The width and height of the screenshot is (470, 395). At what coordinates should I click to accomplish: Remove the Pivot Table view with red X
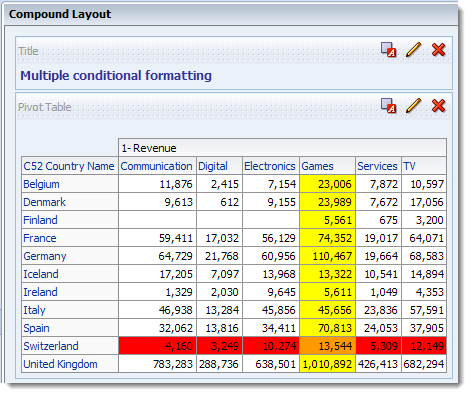(x=438, y=106)
